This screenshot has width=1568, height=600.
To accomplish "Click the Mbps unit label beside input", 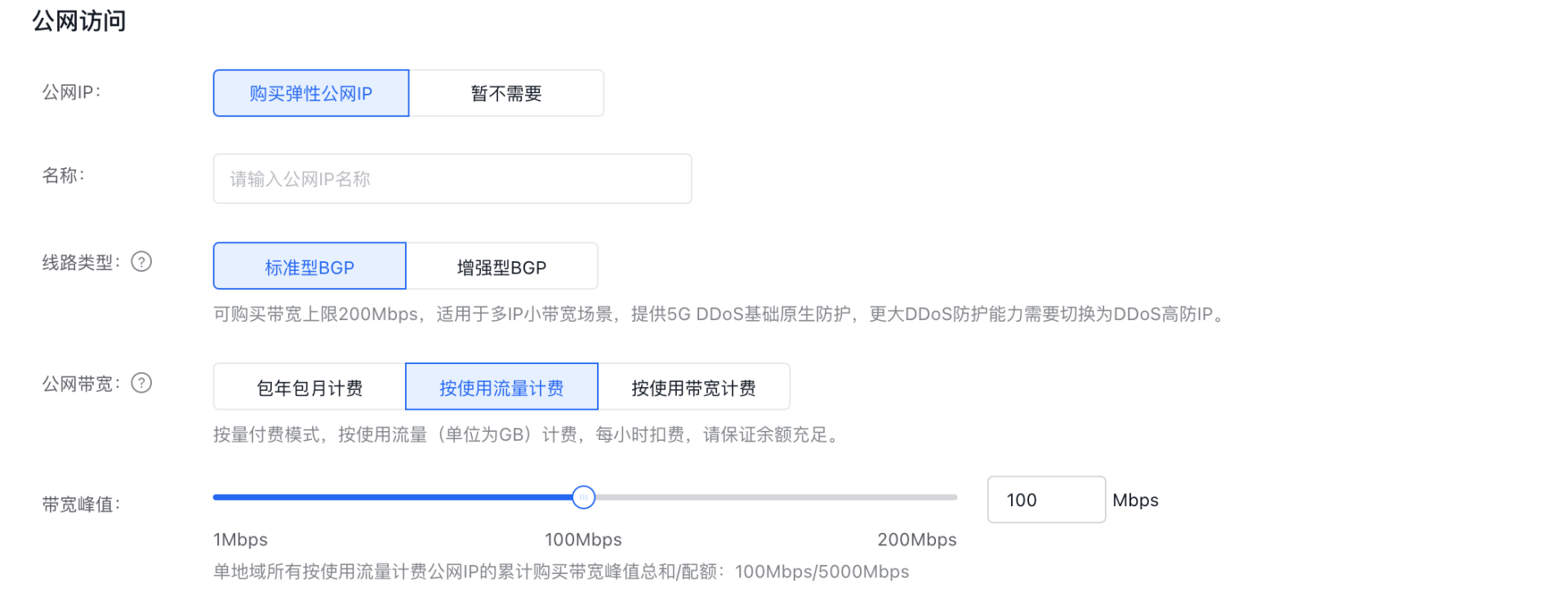I will (1135, 500).
